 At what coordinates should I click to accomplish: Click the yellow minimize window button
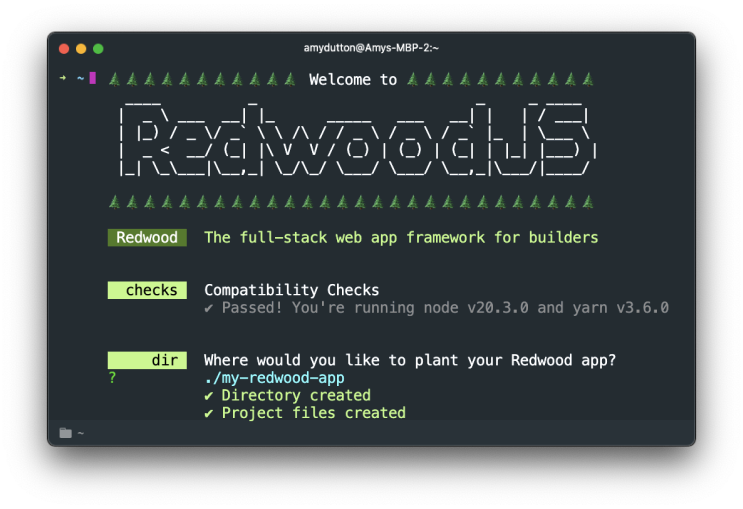[81, 49]
